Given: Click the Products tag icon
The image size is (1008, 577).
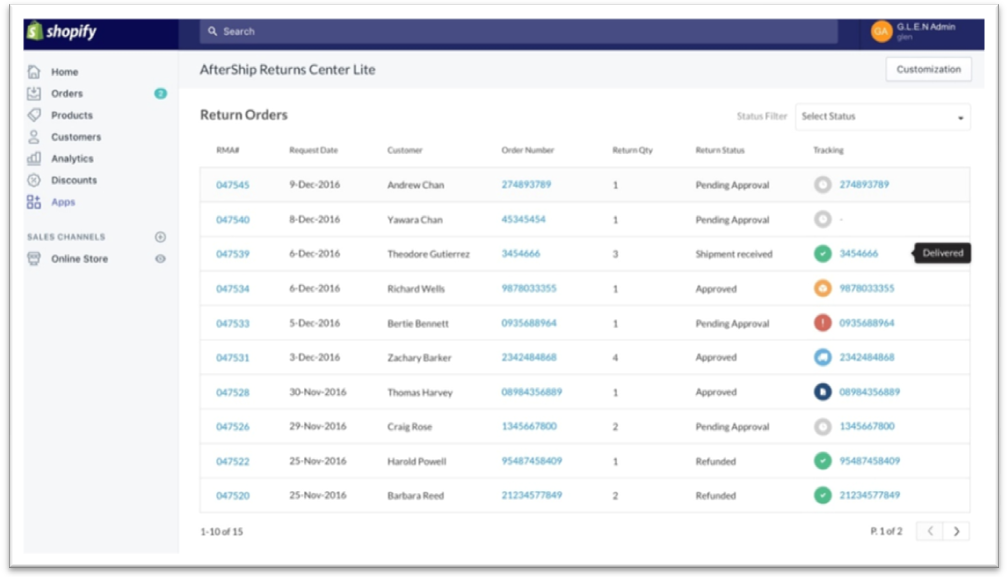Looking at the screenshot, I should 34,115.
